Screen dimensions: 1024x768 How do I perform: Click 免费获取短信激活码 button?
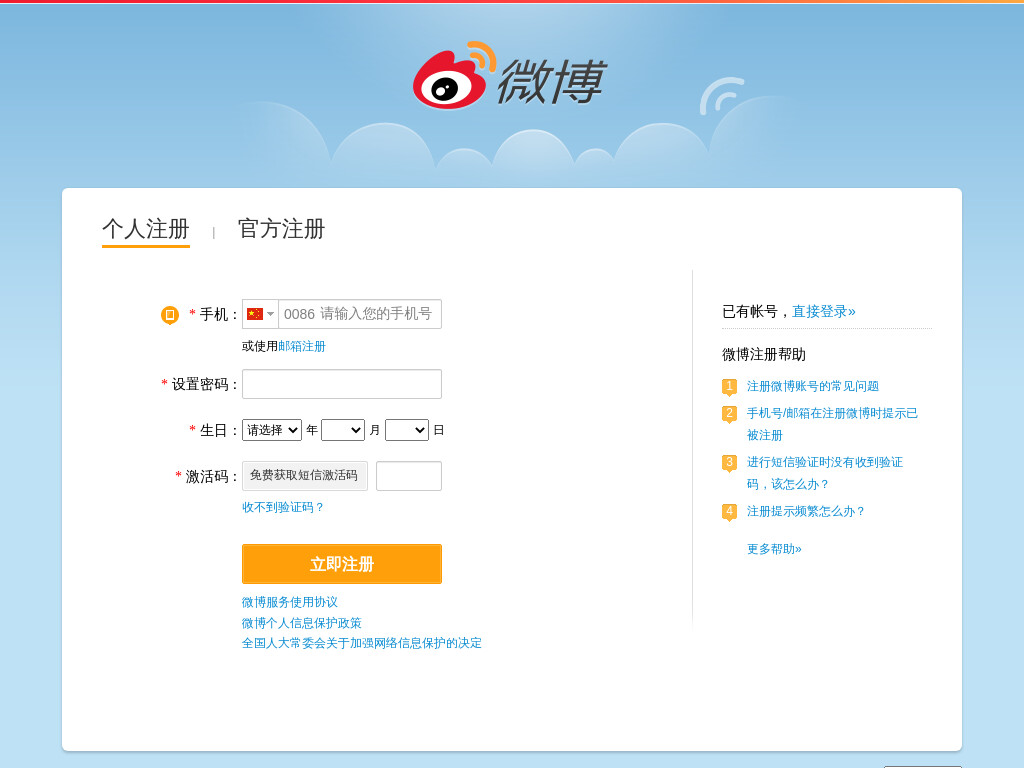pyautogui.click(x=304, y=475)
